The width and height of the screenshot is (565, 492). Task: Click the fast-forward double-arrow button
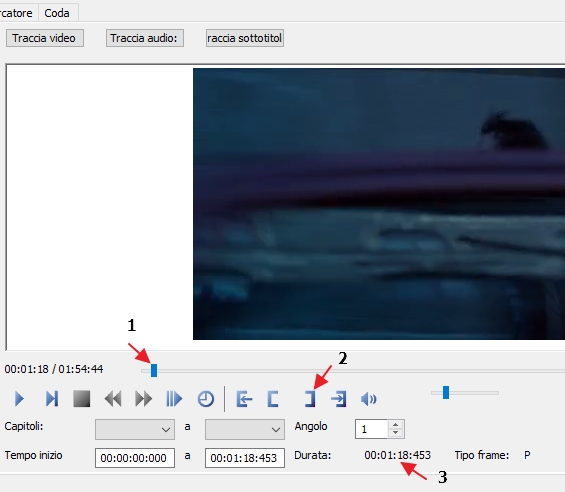point(143,399)
